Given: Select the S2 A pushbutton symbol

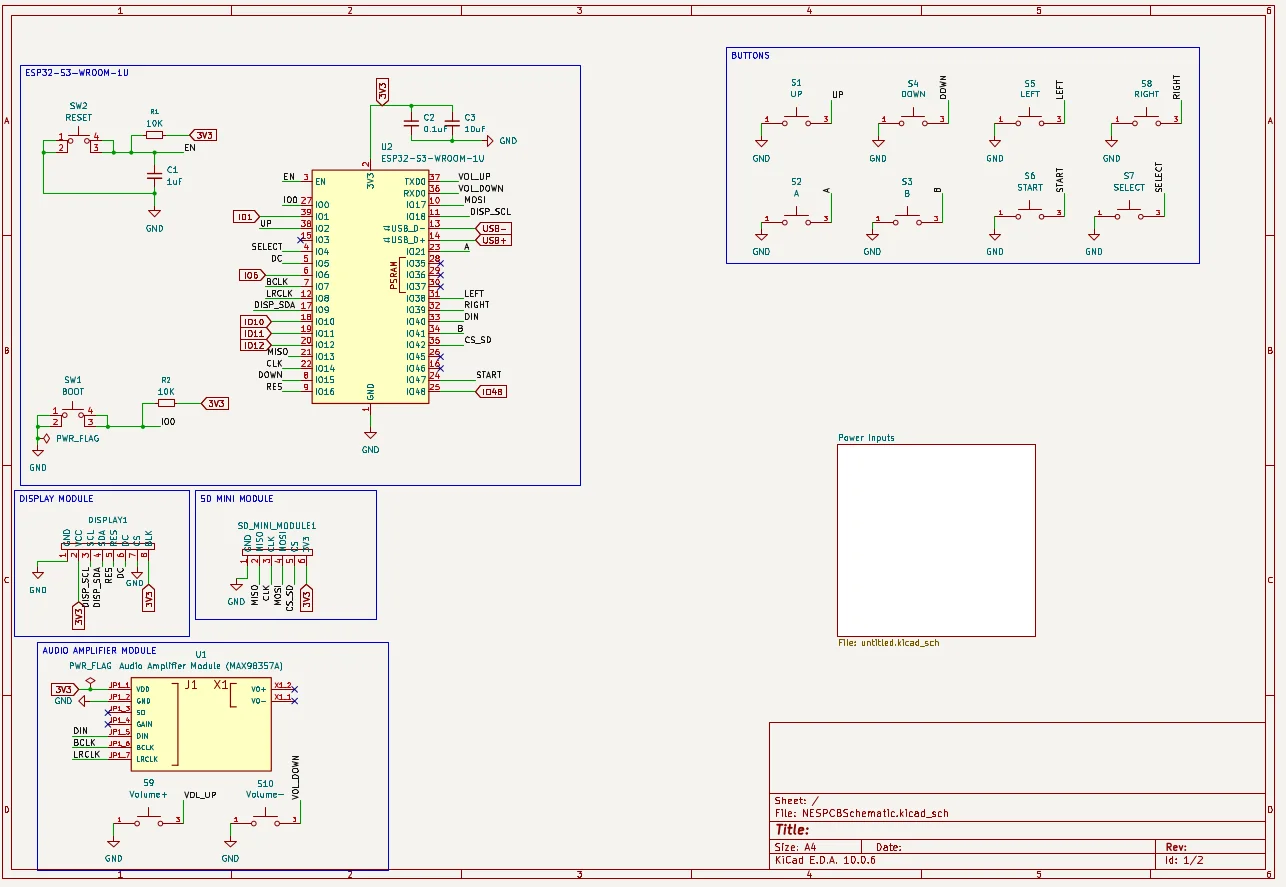Looking at the screenshot, I should 796,217.
